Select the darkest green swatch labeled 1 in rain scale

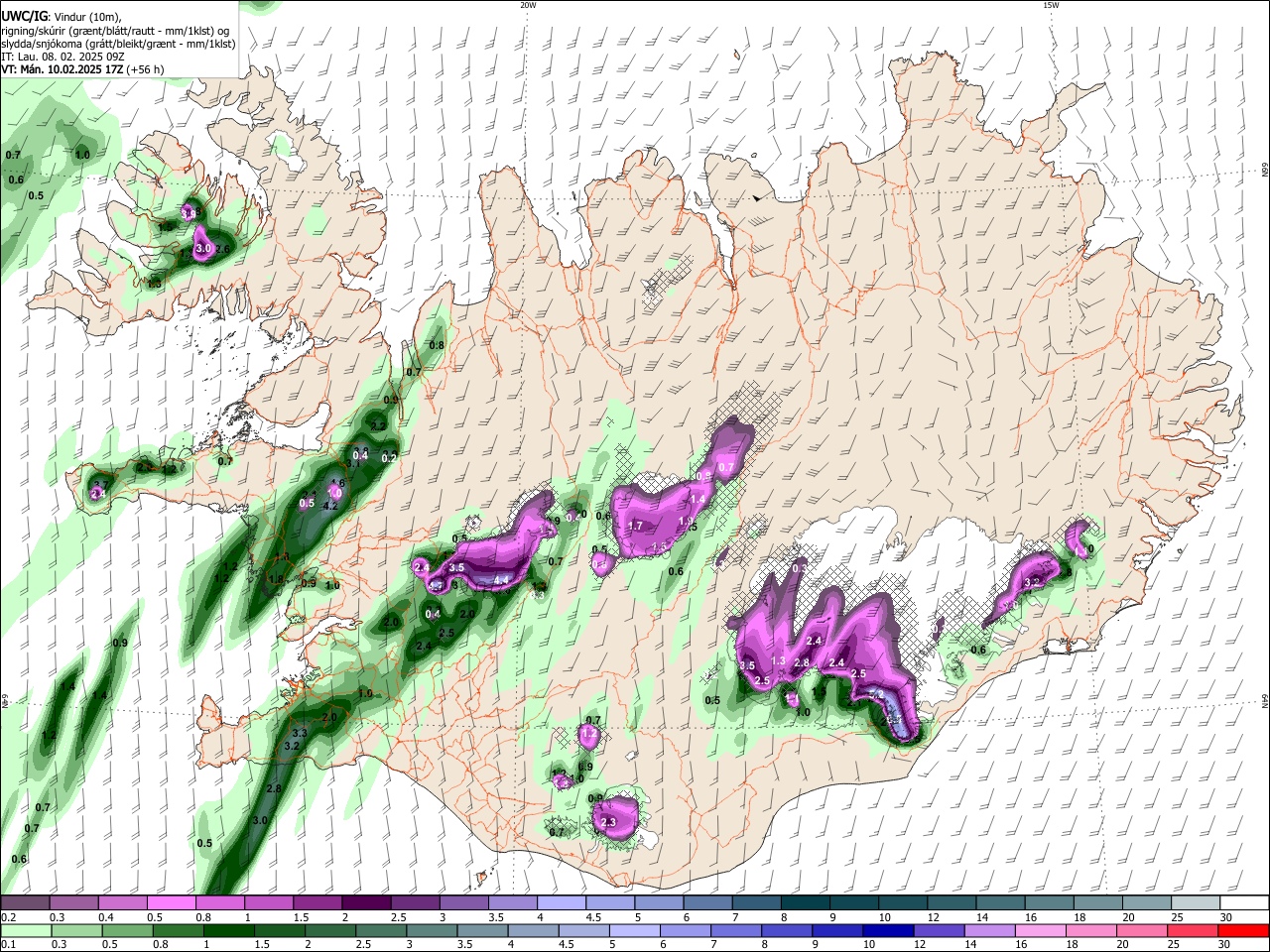(229, 931)
